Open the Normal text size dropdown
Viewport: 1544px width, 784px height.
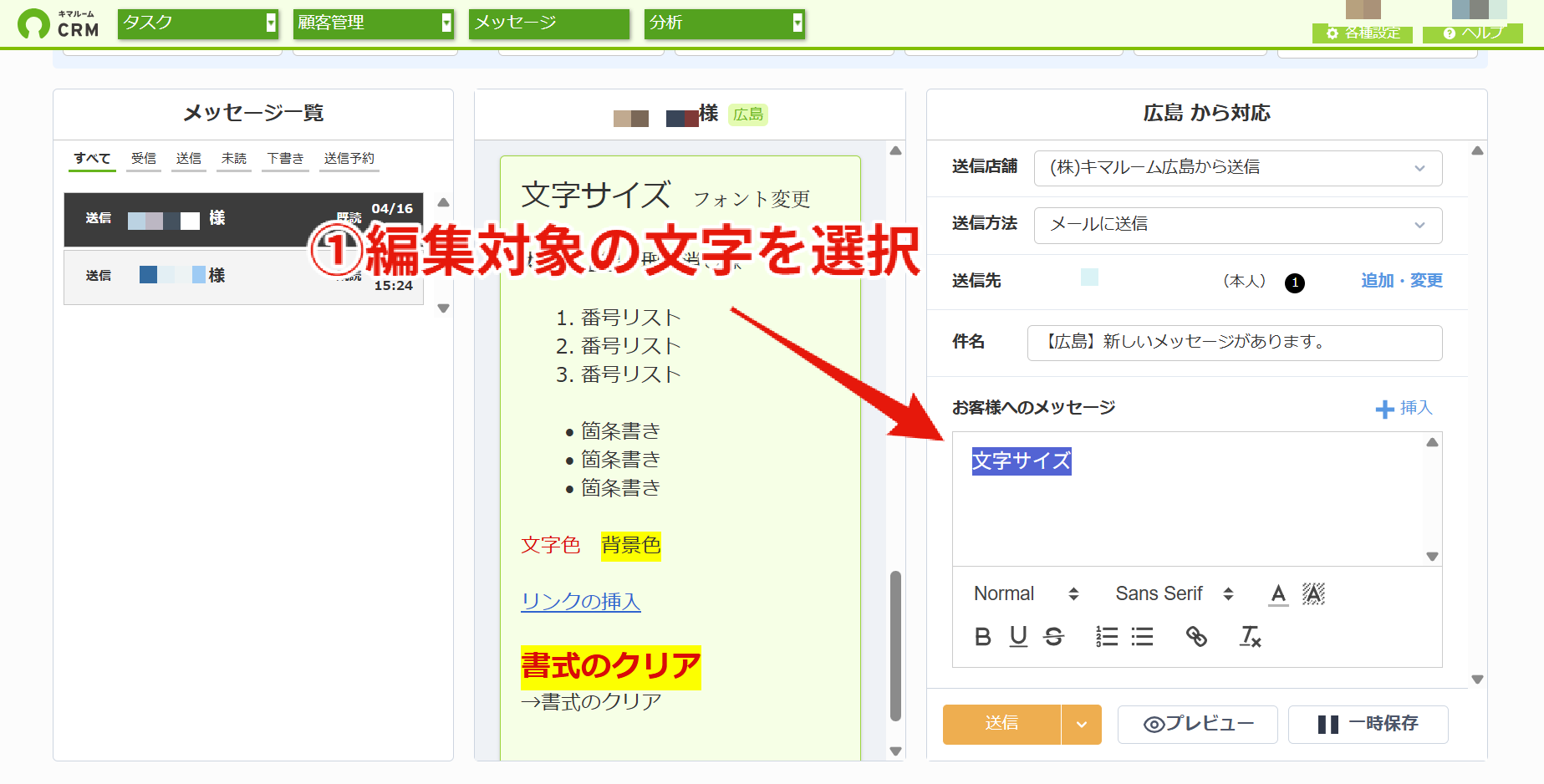(1027, 593)
